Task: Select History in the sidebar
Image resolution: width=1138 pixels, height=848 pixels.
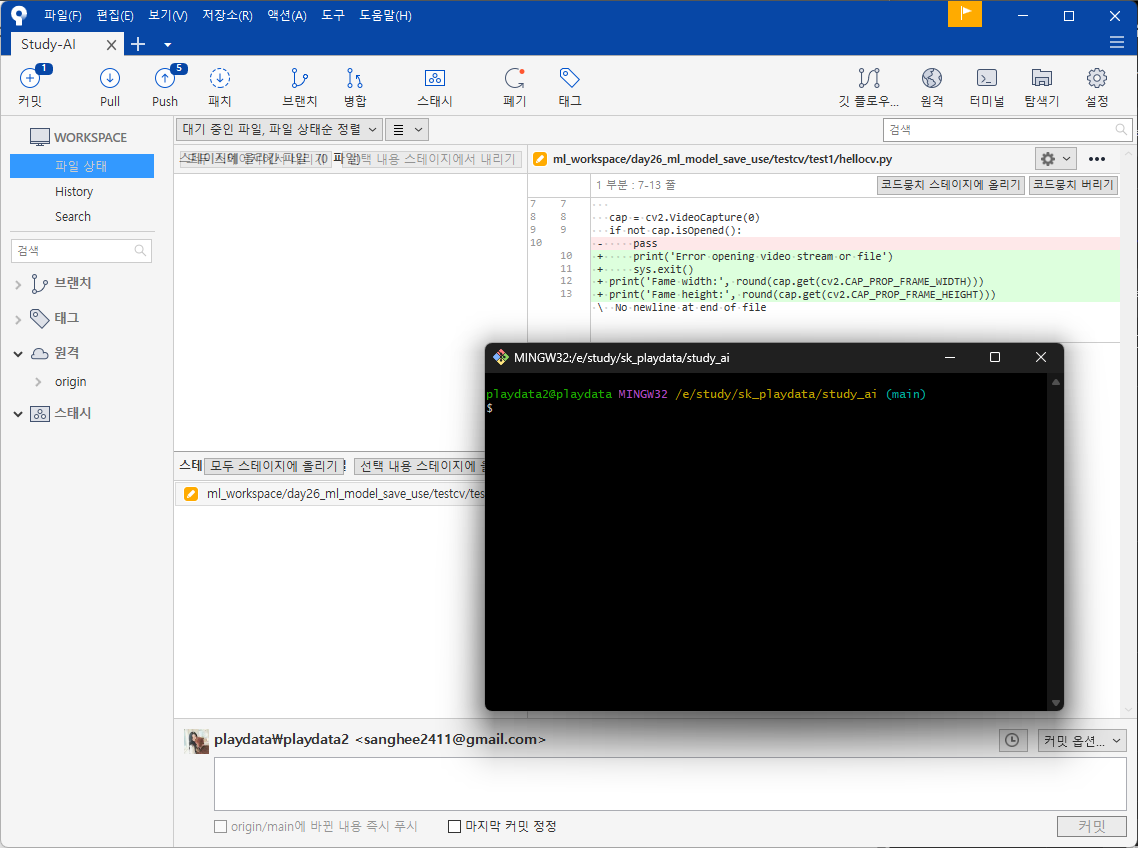Action: tap(74, 192)
